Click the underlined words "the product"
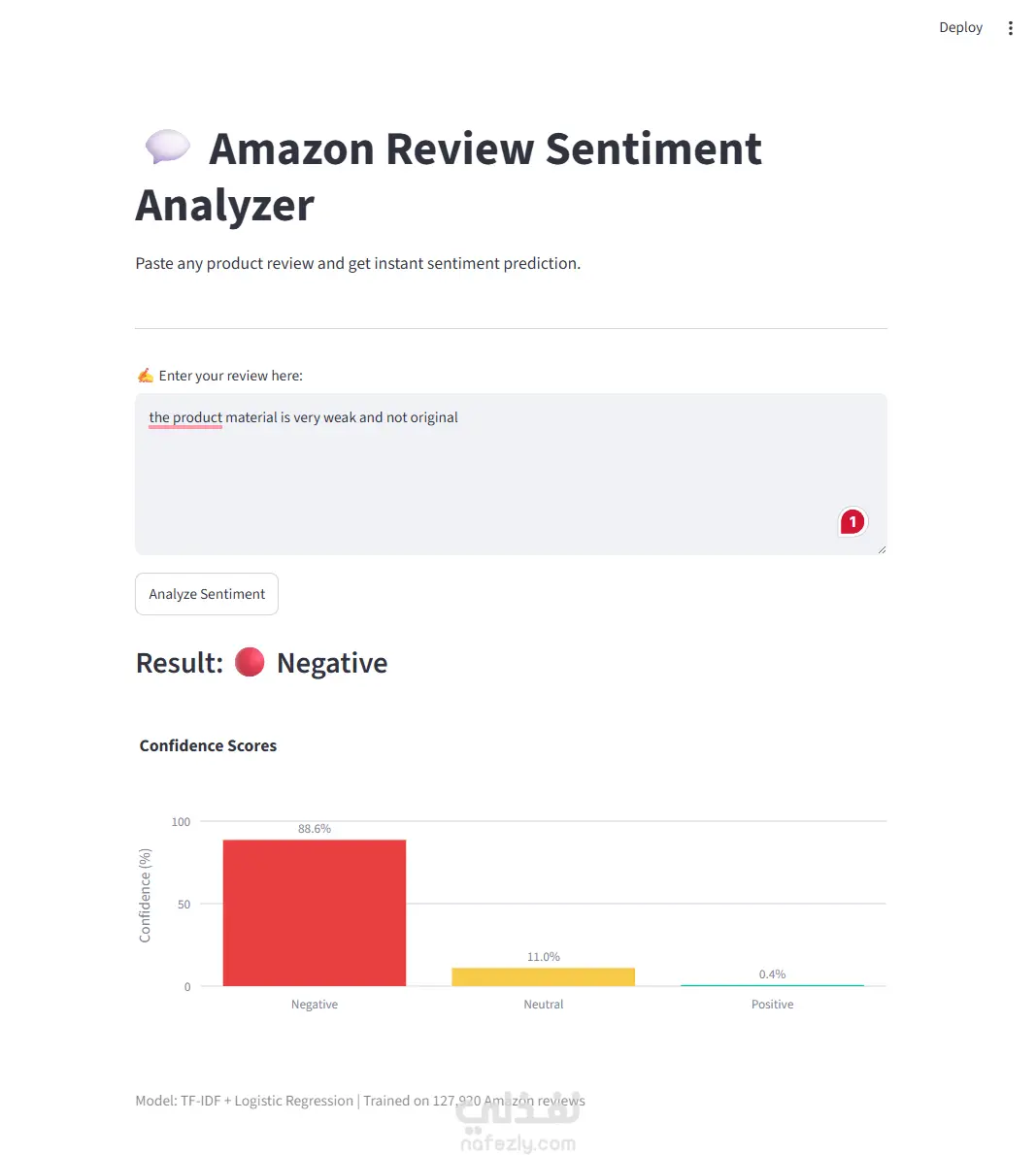The image size is (1036, 1155). point(184,417)
